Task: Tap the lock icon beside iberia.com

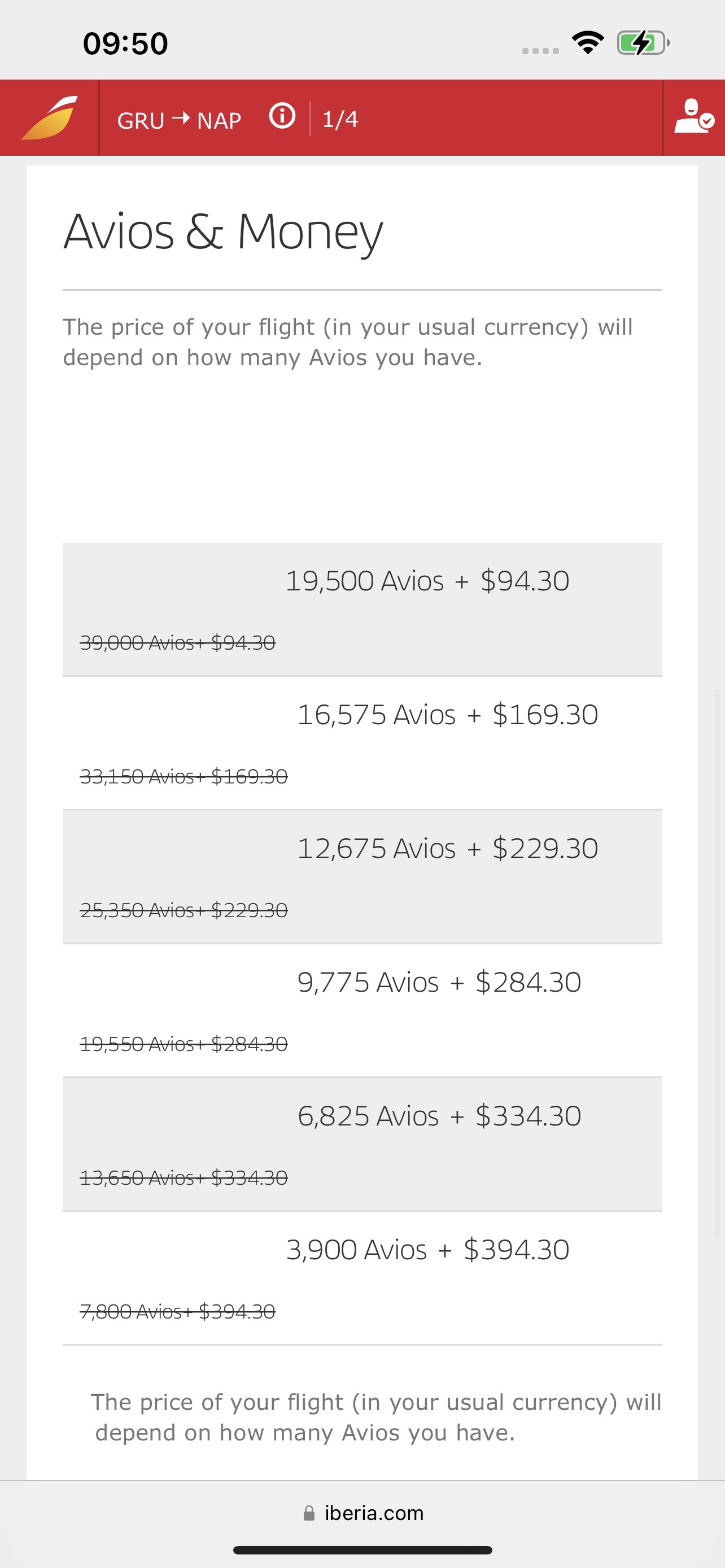Action: coord(309,1513)
